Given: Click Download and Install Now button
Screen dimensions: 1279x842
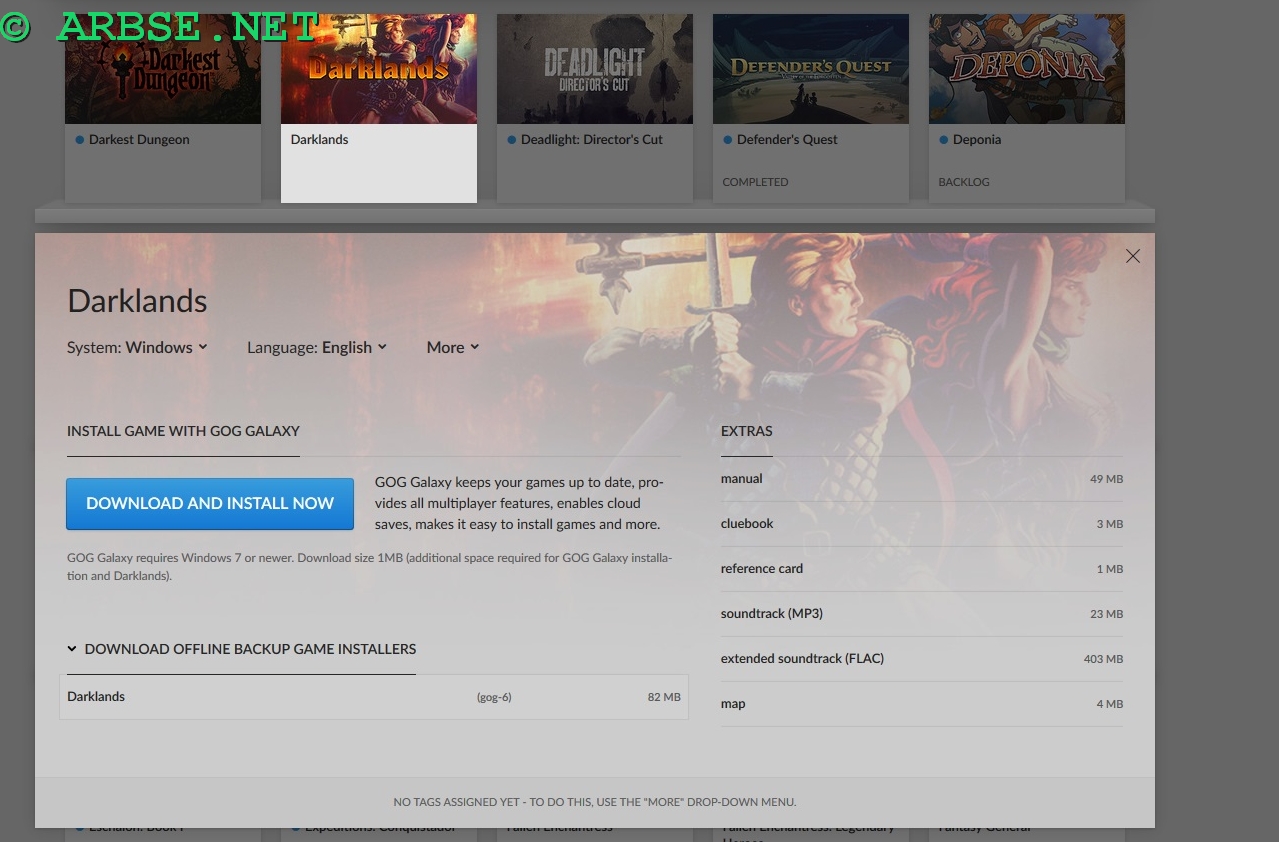Looking at the screenshot, I should 210,503.
